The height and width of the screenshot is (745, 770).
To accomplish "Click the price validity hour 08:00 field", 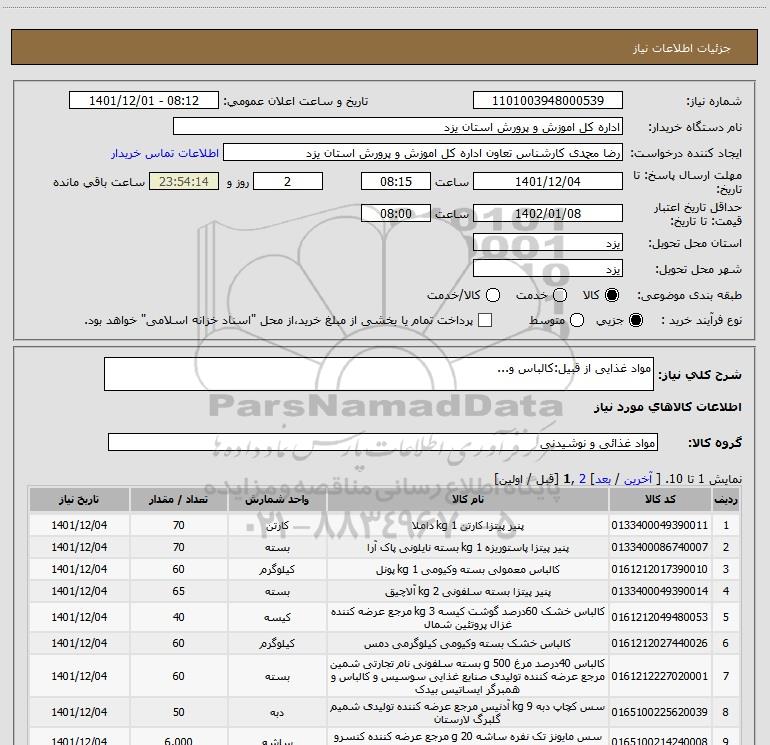I will click(x=396, y=213).
